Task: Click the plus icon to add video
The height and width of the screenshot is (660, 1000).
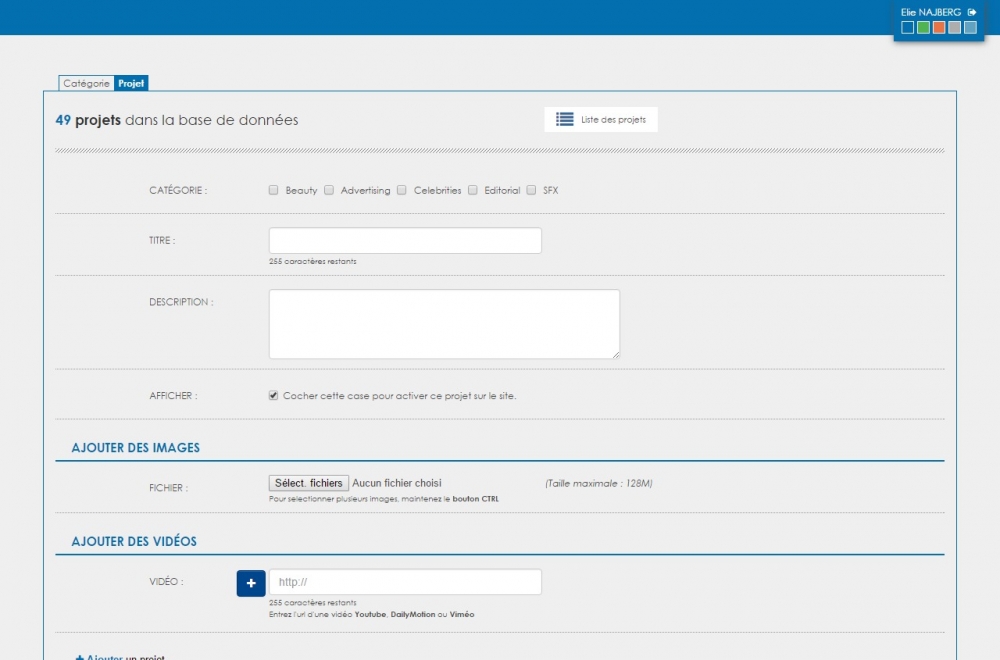Action: (x=251, y=583)
